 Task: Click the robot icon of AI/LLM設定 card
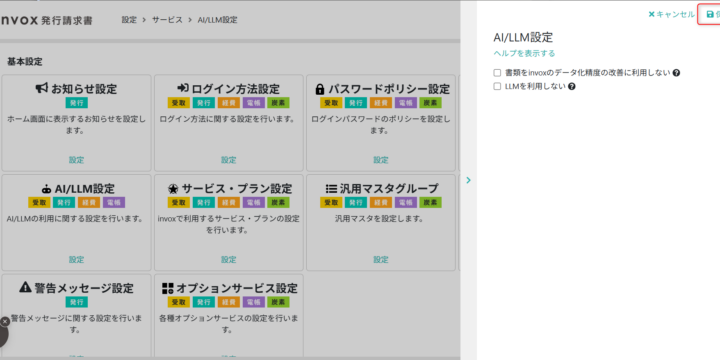pyautogui.click(x=46, y=189)
